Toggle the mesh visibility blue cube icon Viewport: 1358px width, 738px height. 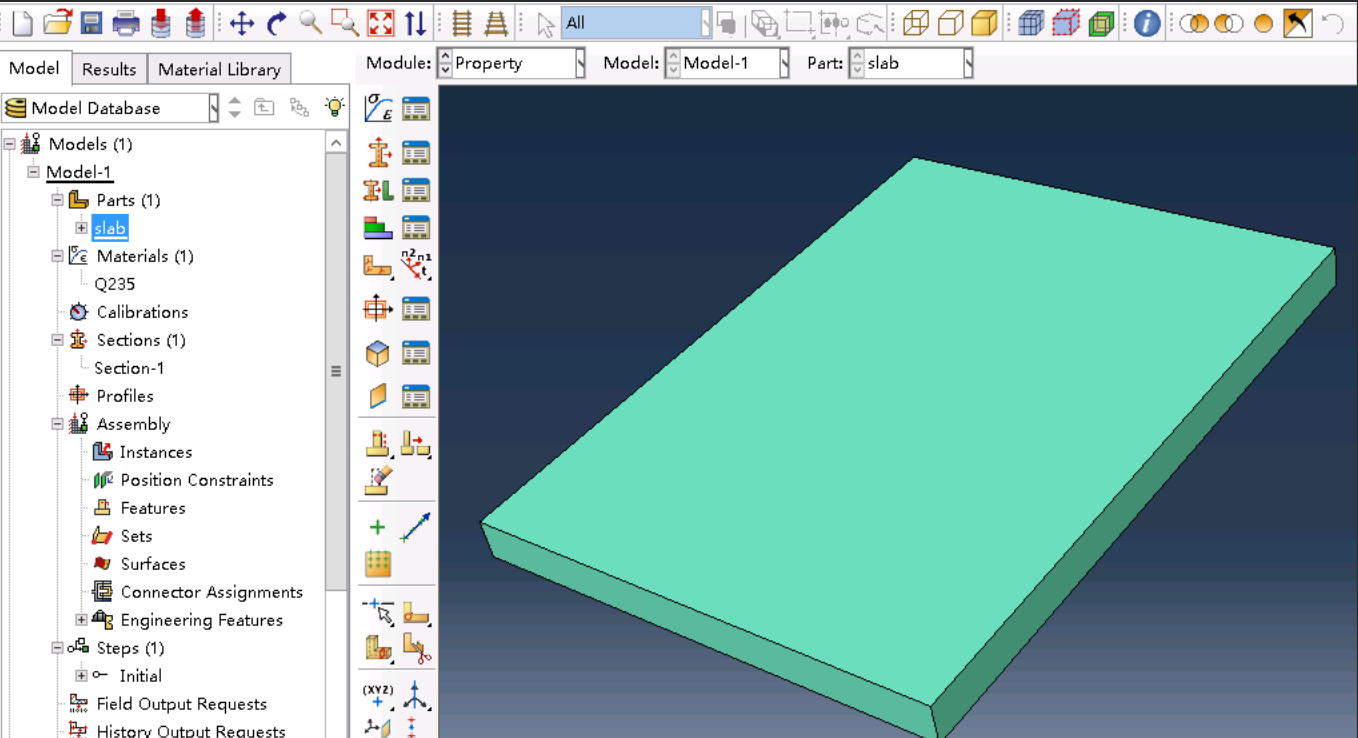tap(1031, 22)
